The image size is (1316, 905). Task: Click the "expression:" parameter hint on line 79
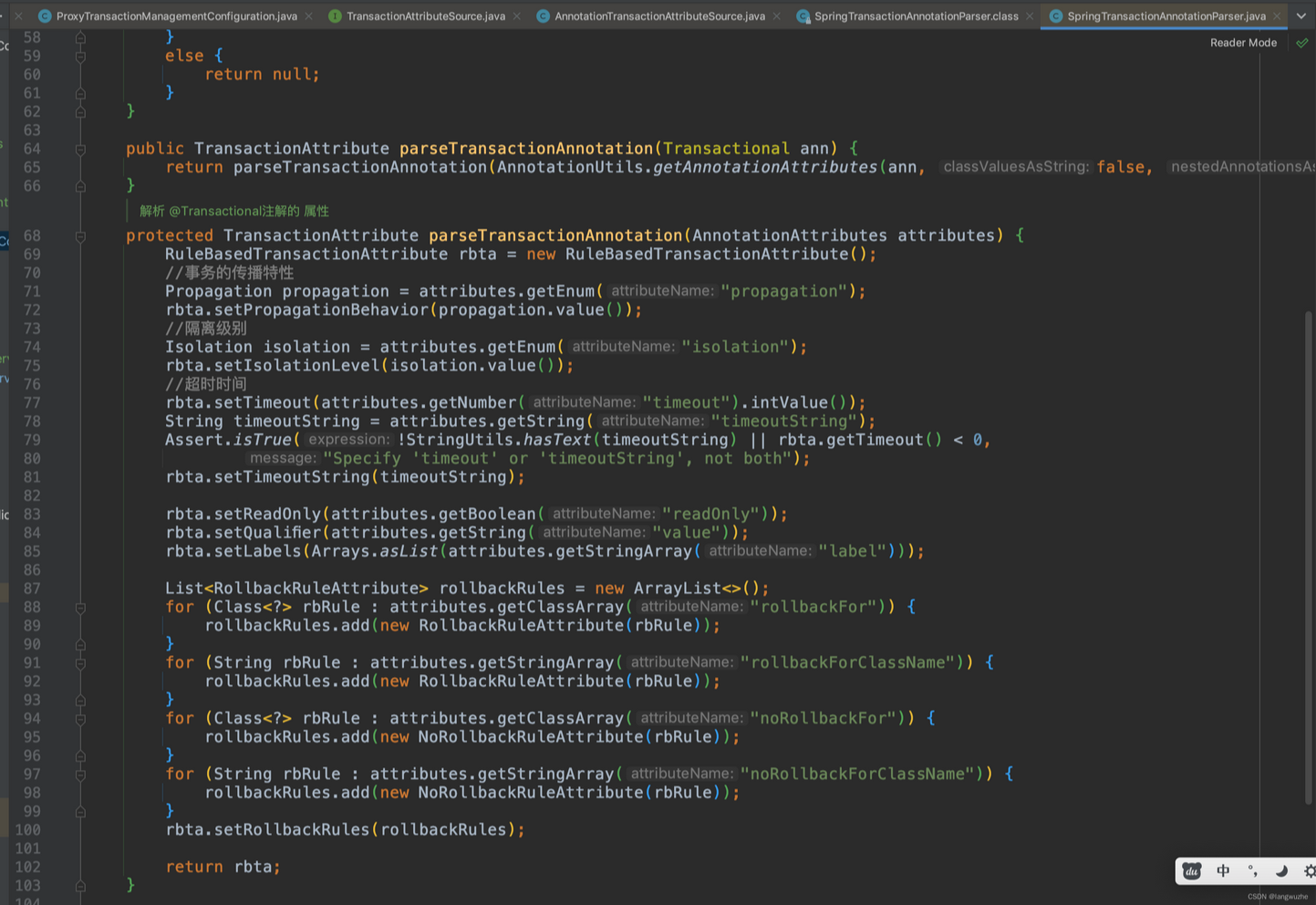point(348,440)
